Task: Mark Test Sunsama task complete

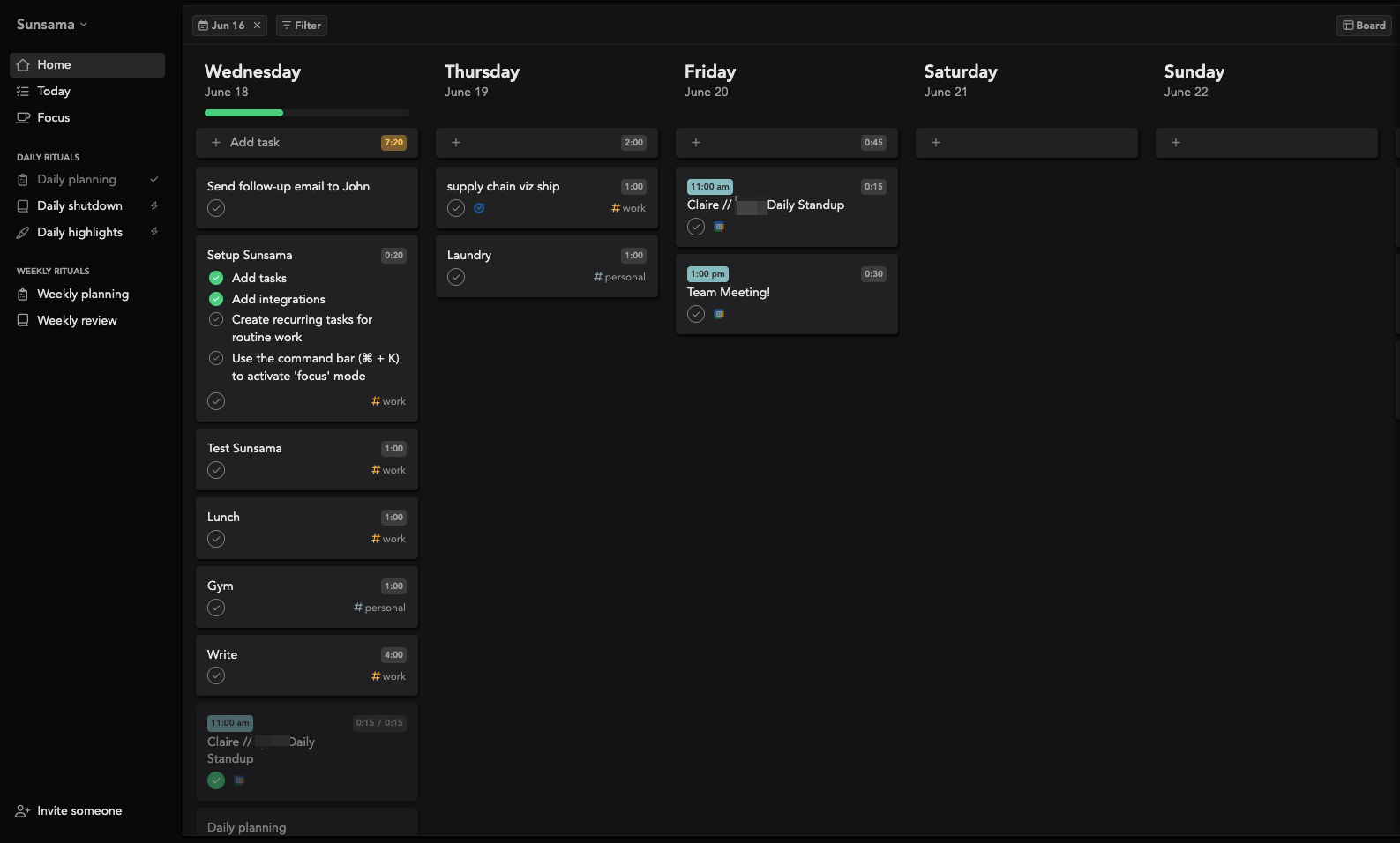Action: tap(216, 470)
